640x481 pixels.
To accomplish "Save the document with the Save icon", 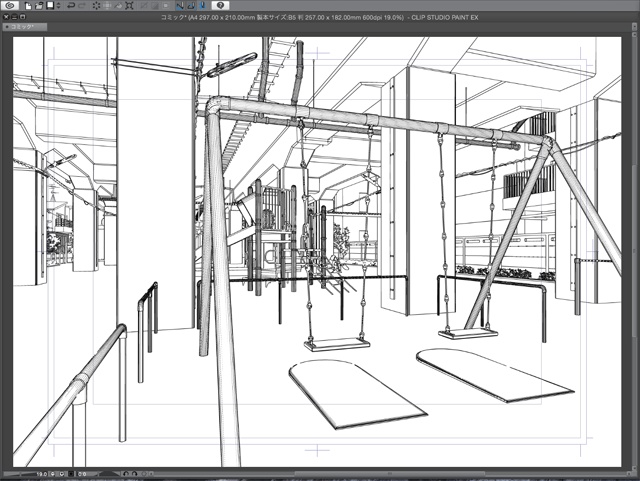I will coord(50,5).
